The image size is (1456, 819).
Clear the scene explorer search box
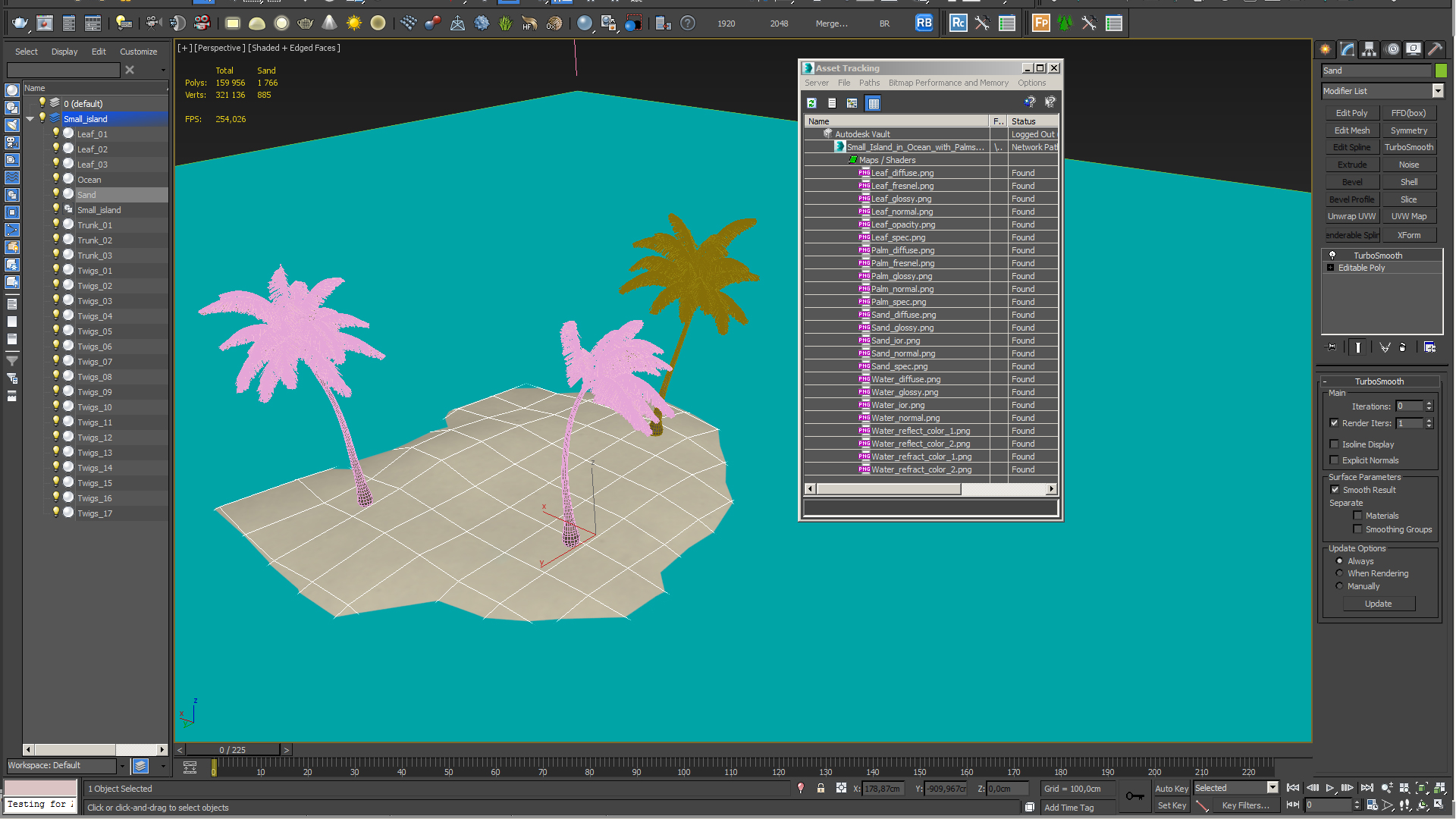(x=130, y=70)
